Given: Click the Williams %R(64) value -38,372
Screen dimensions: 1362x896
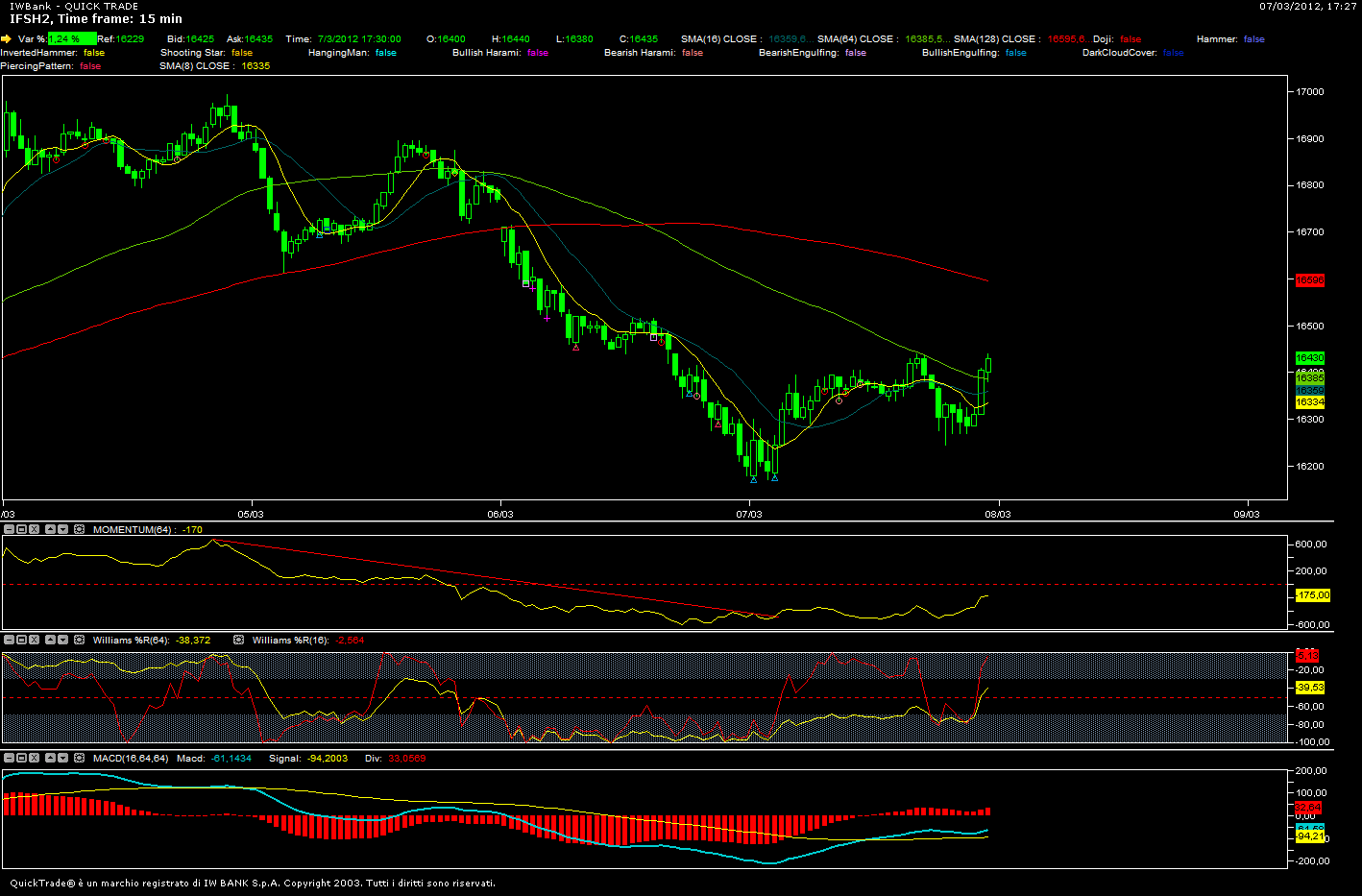Looking at the screenshot, I should (x=193, y=641).
